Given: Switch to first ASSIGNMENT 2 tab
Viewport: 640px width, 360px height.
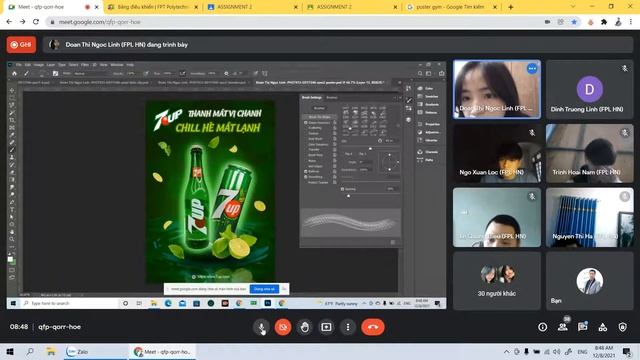Looking at the screenshot, I should point(252,7).
